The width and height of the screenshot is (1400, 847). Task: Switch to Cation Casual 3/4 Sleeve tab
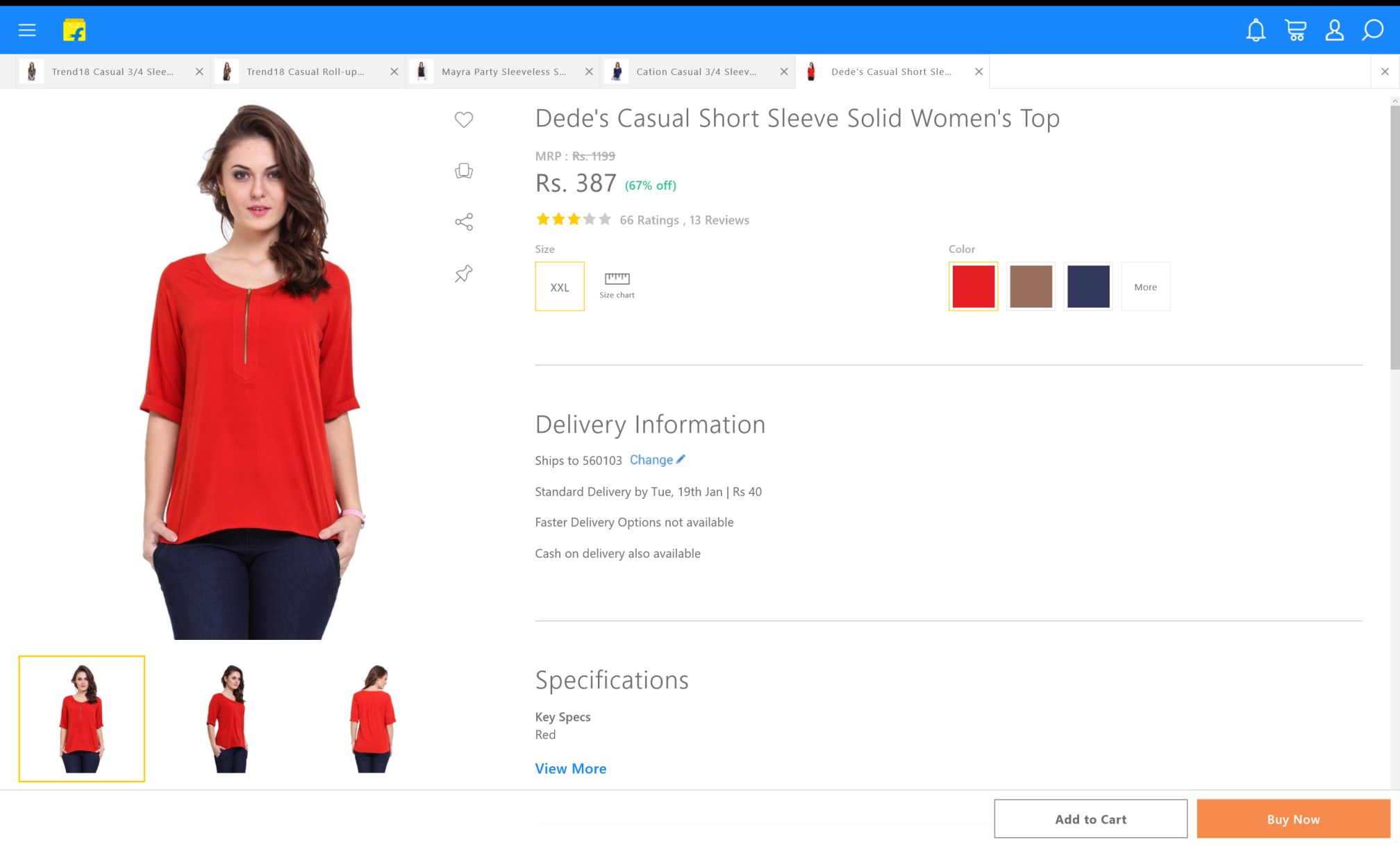[696, 72]
